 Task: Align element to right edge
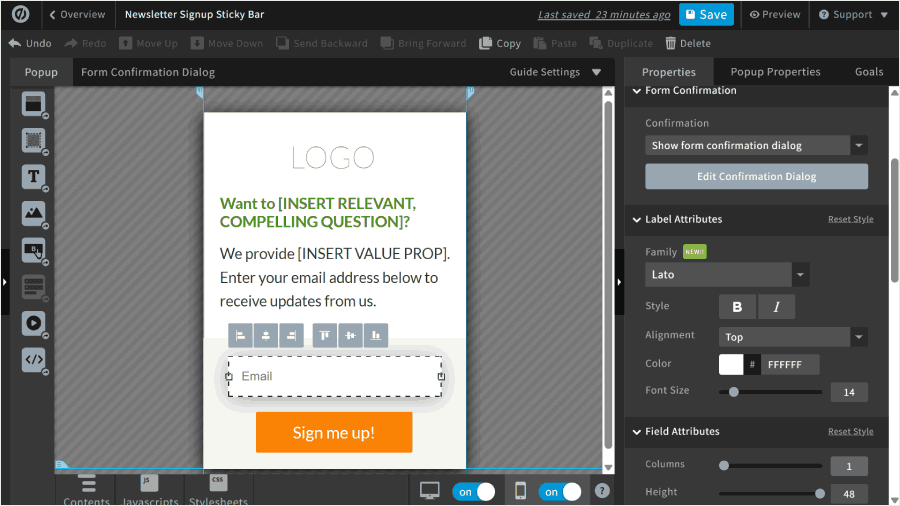click(x=291, y=336)
